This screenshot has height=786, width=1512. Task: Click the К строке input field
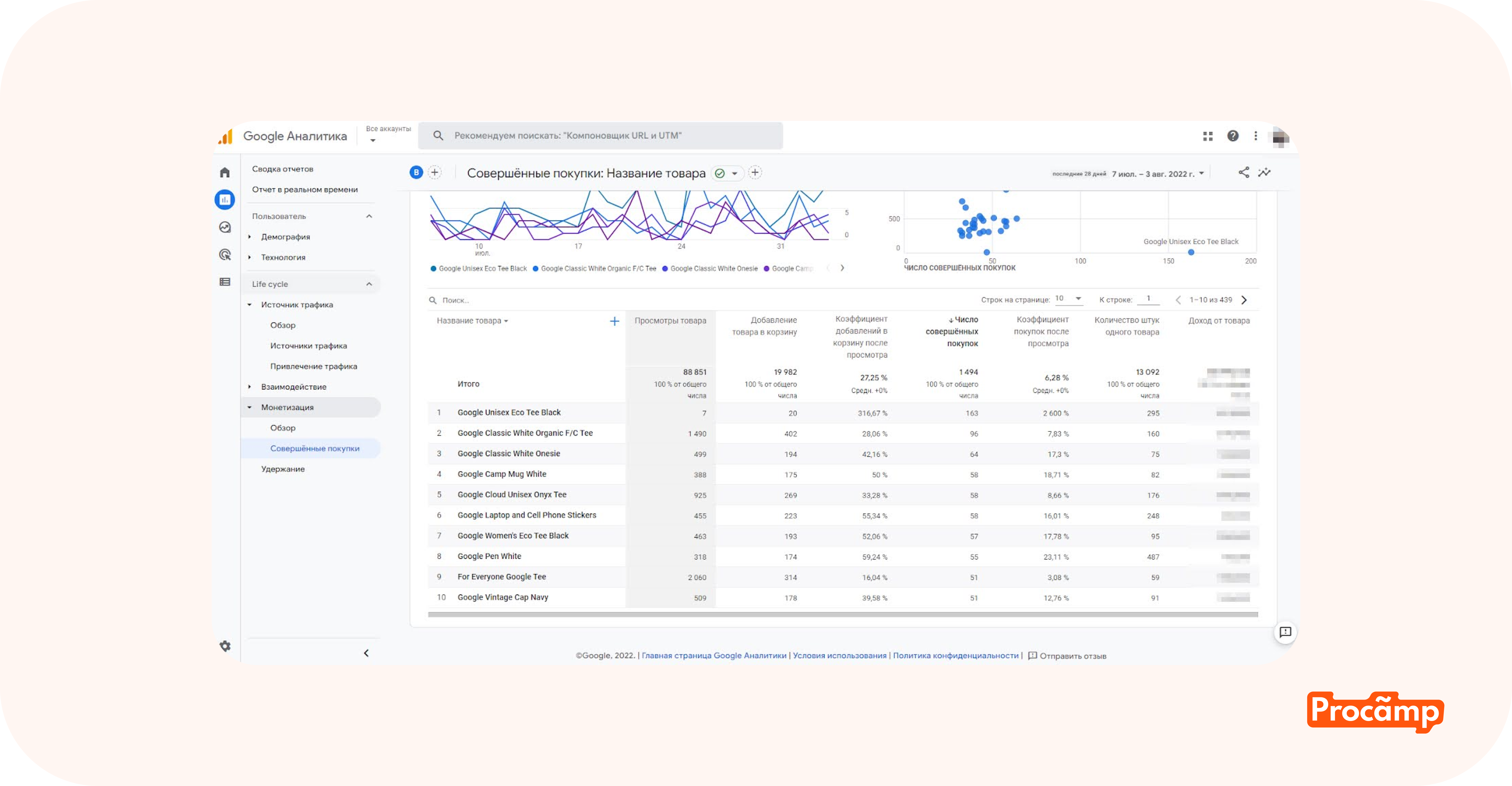[x=1148, y=299]
